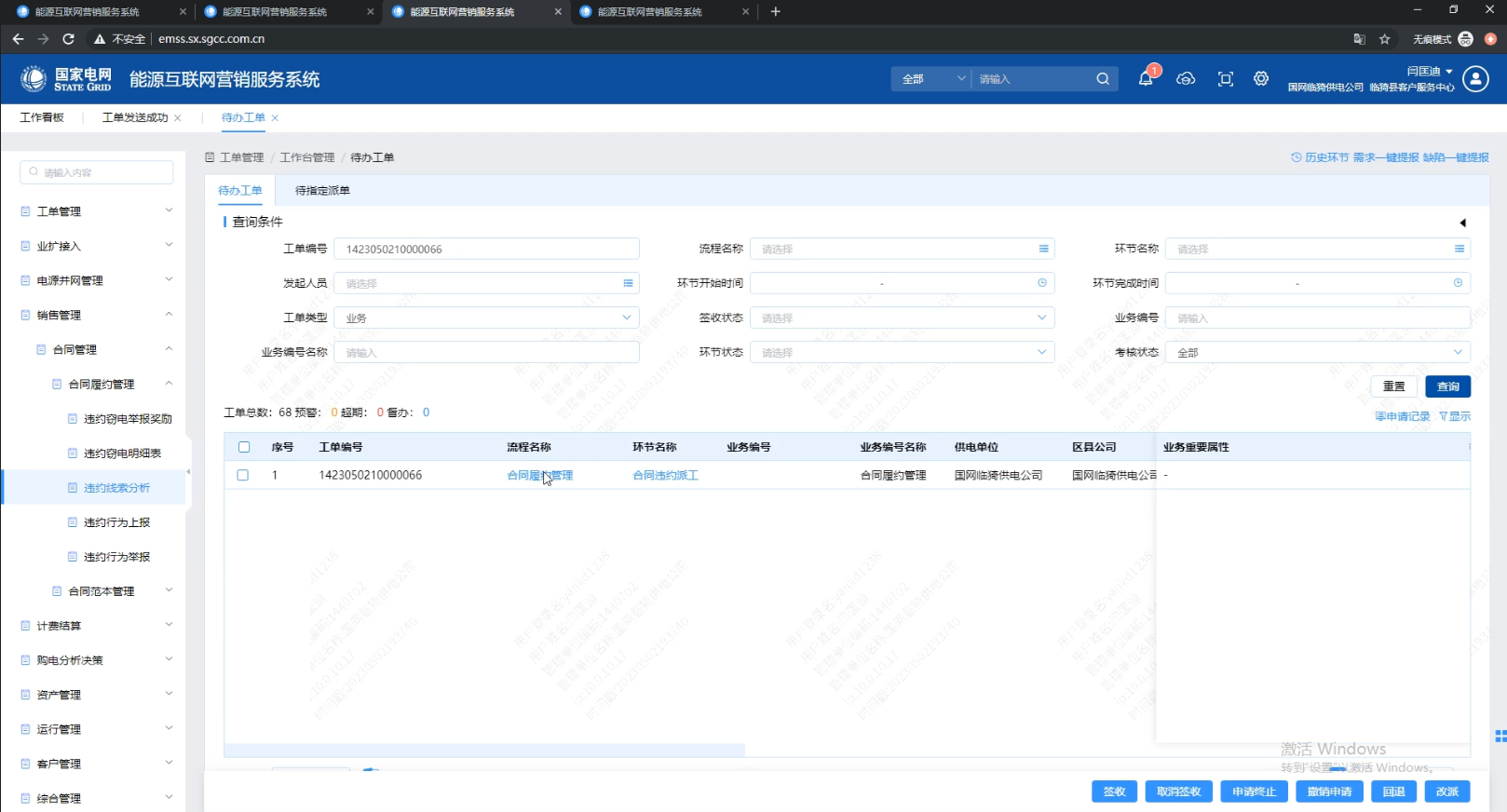Open the 工单类型 dropdown
Image resolution: width=1507 pixels, height=812 pixels.
pyautogui.click(x=486, y=318)
